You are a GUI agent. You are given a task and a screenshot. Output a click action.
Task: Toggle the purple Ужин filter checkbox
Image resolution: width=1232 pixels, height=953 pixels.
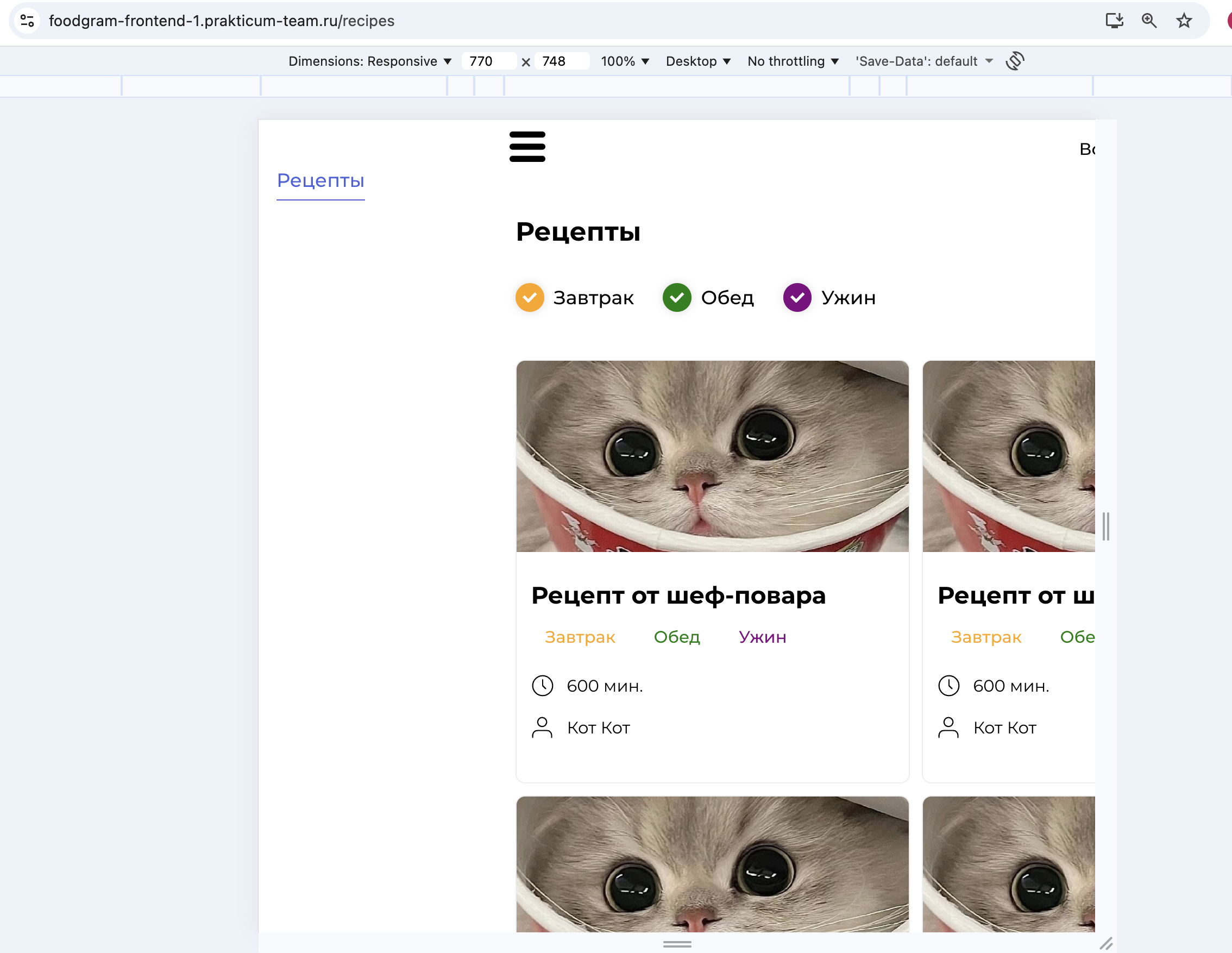796,297
